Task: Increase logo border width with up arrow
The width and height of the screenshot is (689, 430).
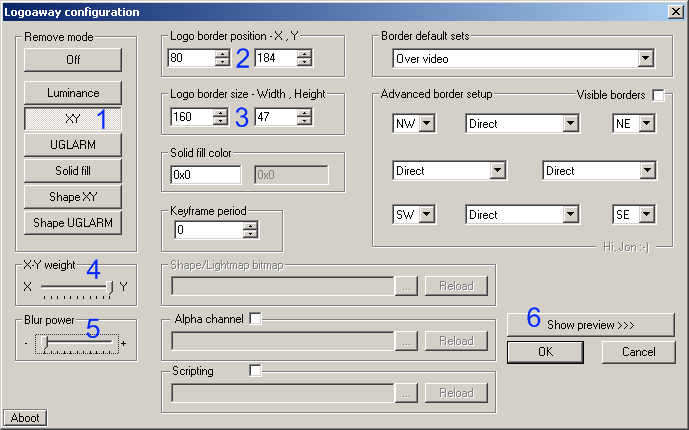Action: (x=221, y=112)
